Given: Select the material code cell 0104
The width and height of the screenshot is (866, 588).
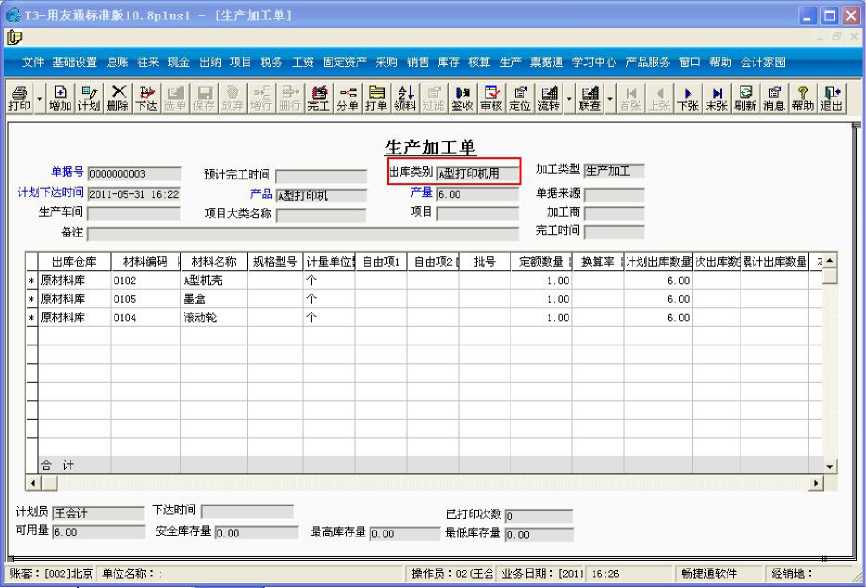Looking at the screenshot, I should coord(145,318).
